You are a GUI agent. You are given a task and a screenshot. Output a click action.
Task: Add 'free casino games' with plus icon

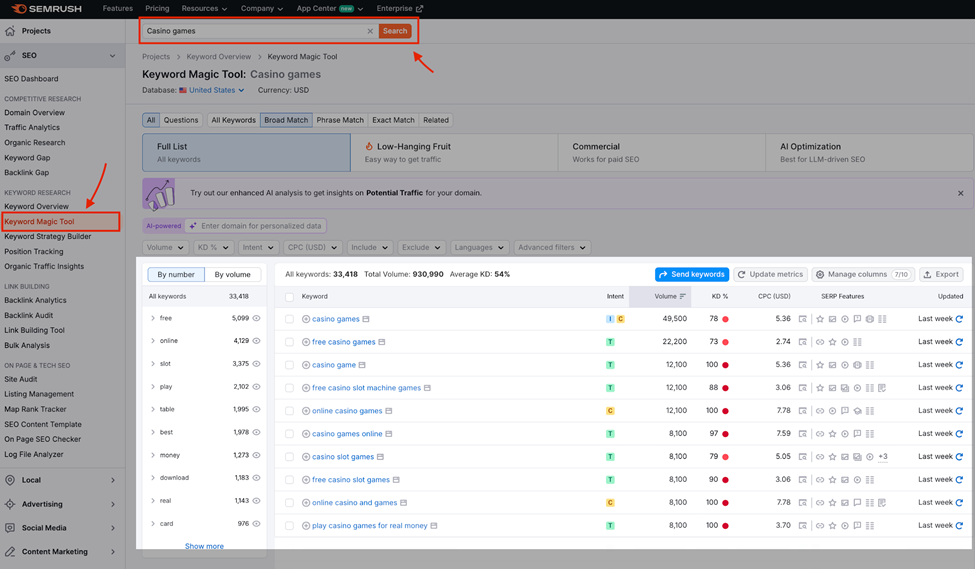coord(306,342)
